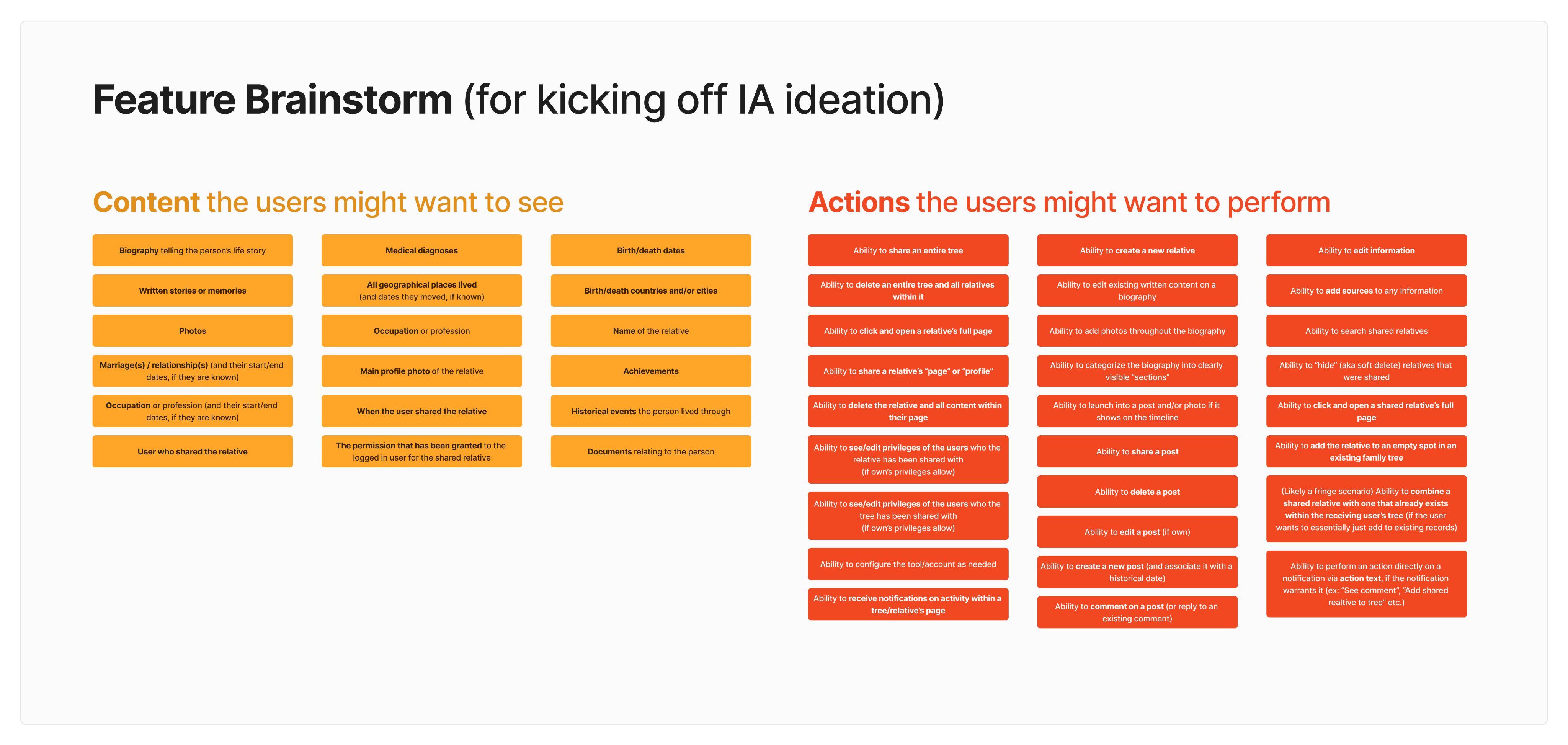Select the "Ability to comment on a post" card
The width and height of the screenshot is (1568, 745).
pyautogui.click(x=1137, y=612)
